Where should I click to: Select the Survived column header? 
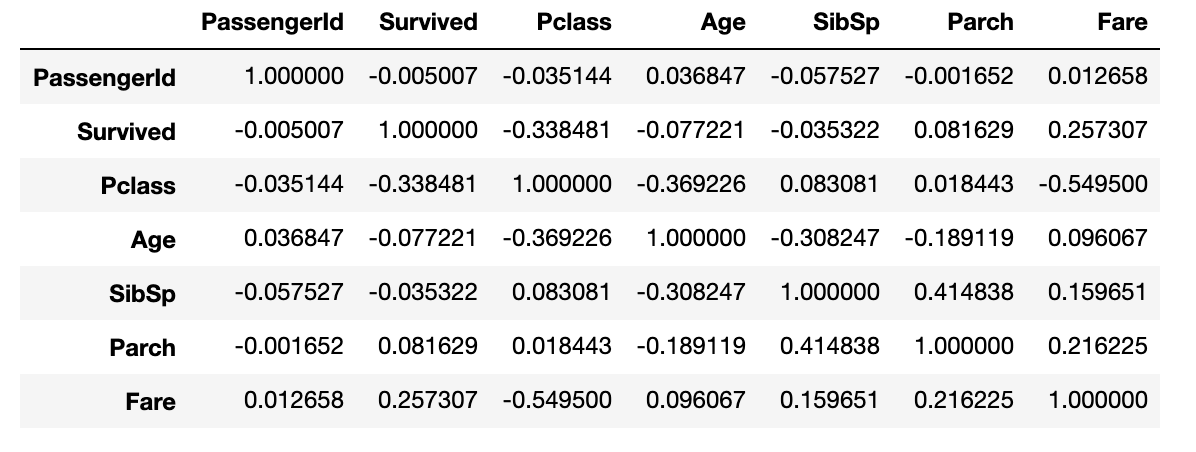428,22
